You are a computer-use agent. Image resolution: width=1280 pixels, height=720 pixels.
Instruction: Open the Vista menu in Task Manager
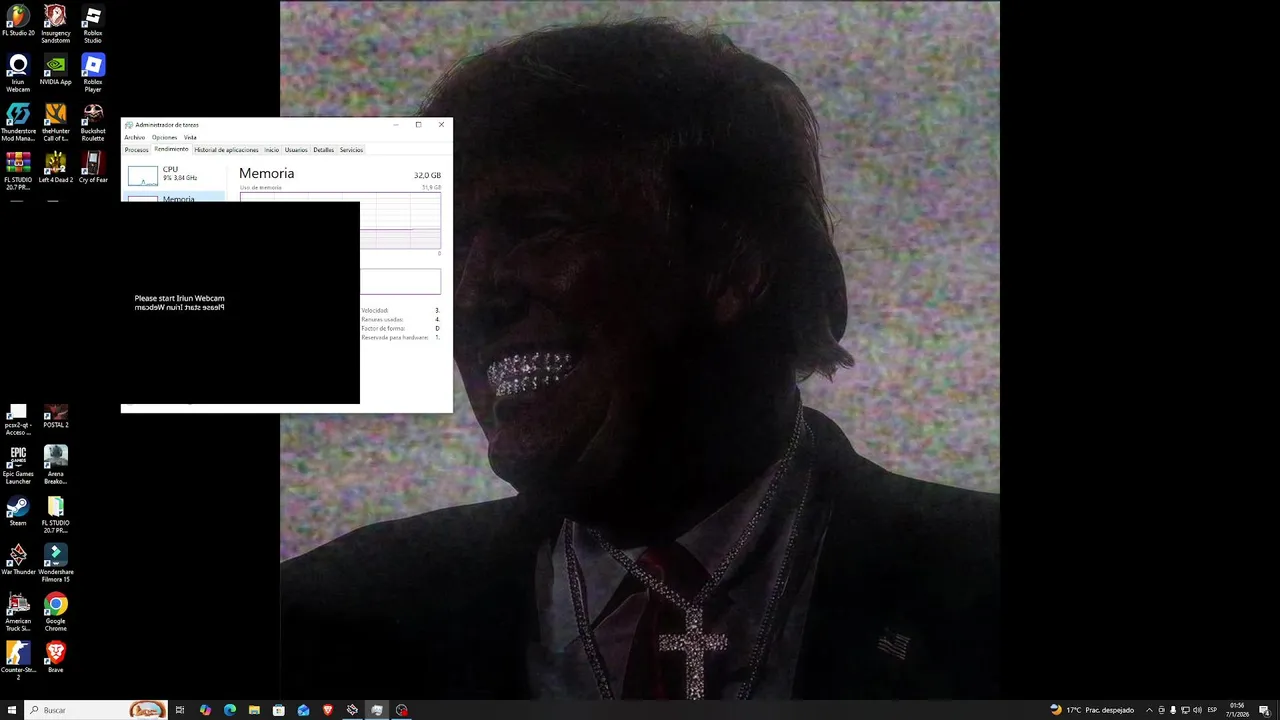(x=190, y=137)
